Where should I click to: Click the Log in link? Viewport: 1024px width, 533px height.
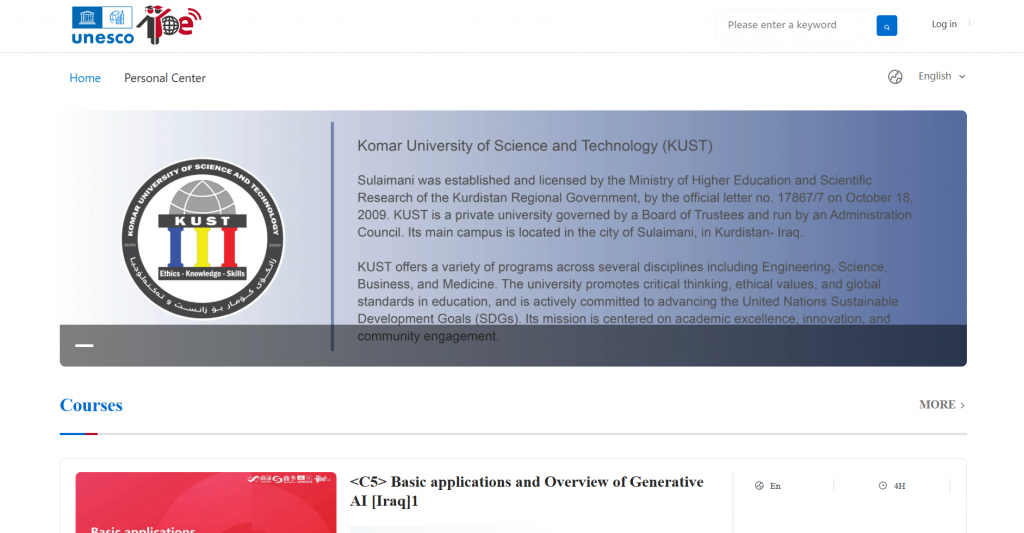coord(944,24)
